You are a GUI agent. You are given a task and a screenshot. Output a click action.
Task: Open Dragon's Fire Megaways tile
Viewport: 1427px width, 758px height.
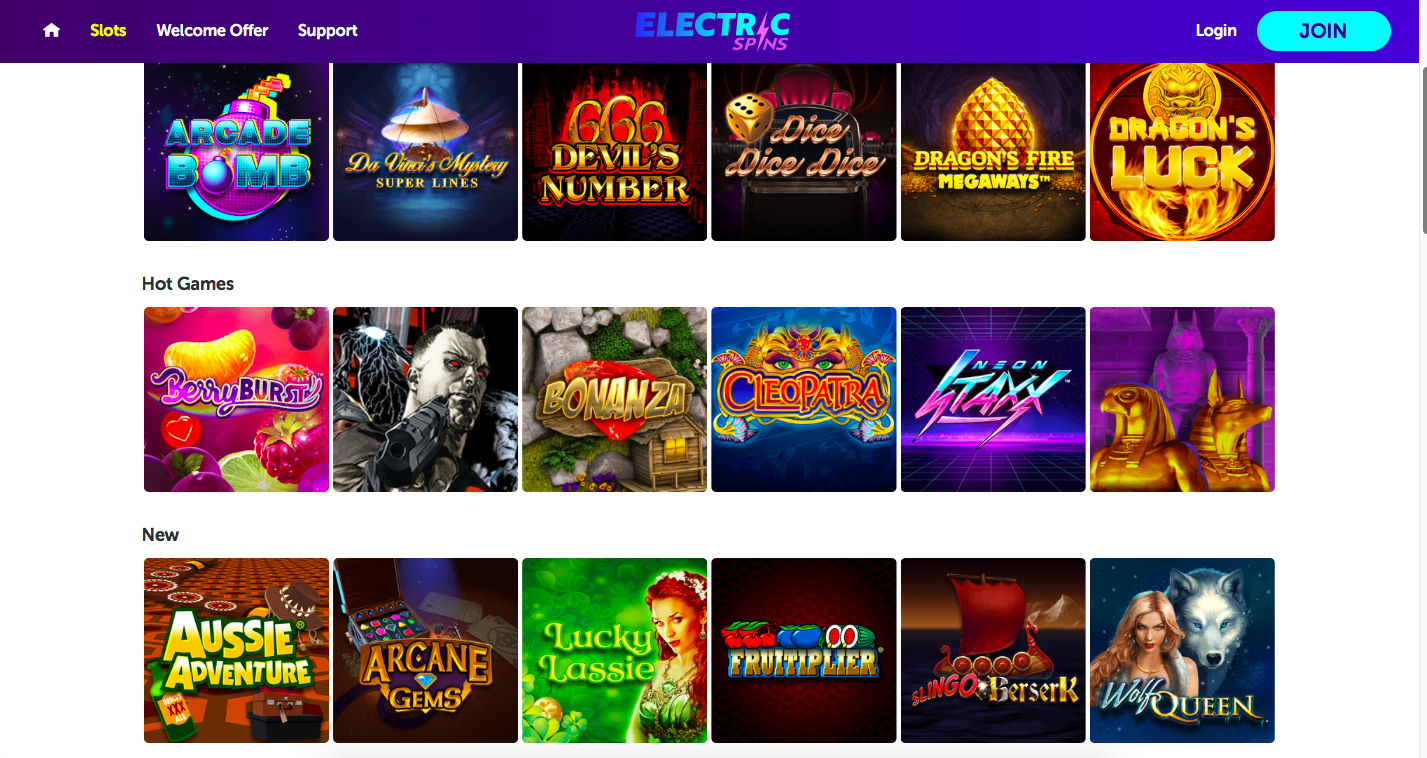[x=993, y=152]
